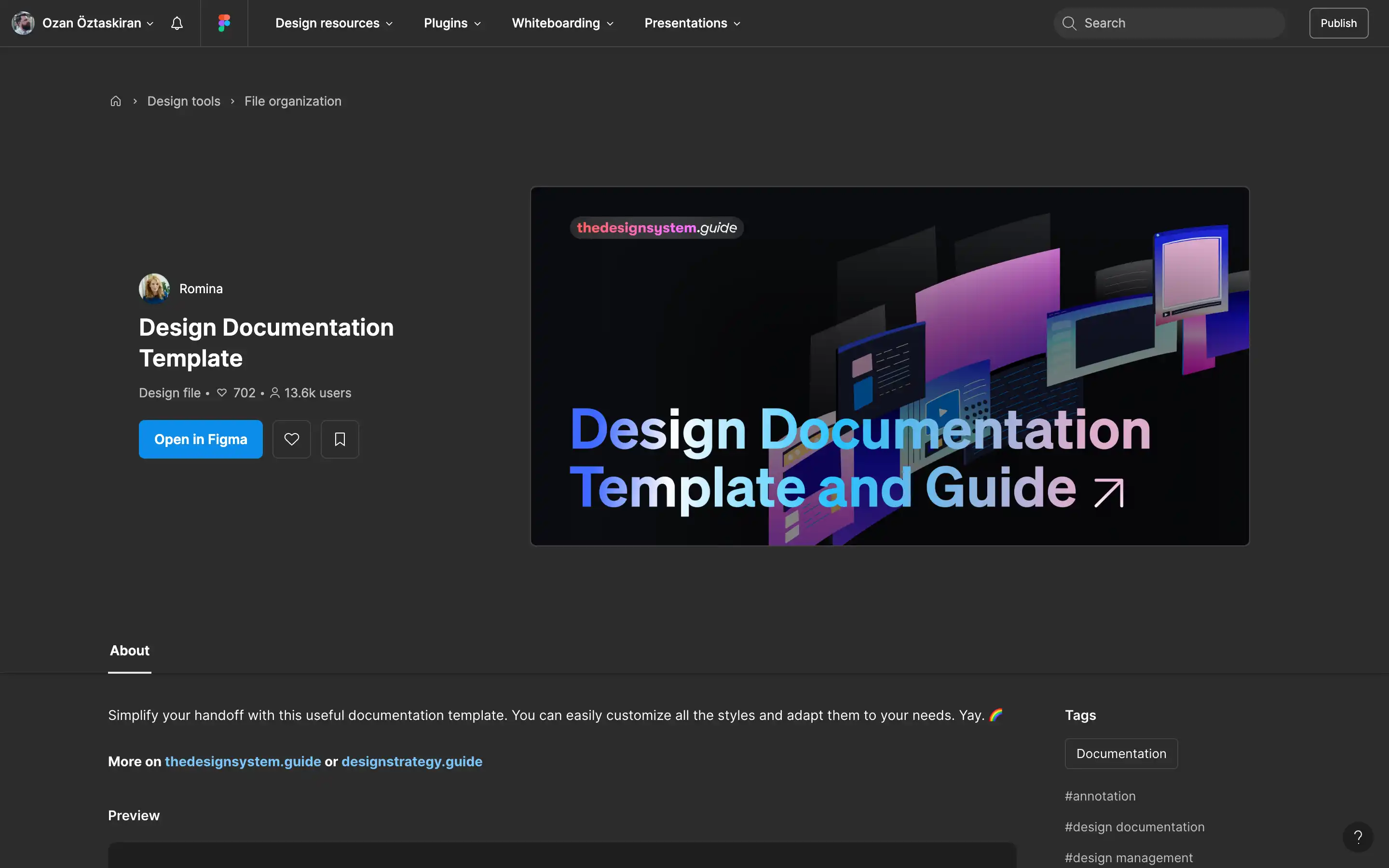The height and width of the screenshot is (868, 1389).
Task: Select the About tab
Action: (130, 651)
